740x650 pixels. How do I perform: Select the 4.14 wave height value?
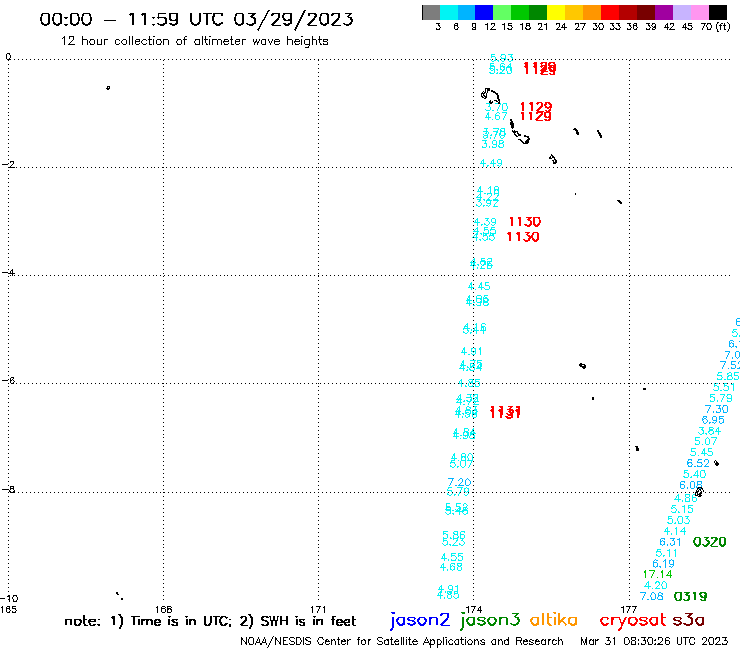[x=675, y=532]
